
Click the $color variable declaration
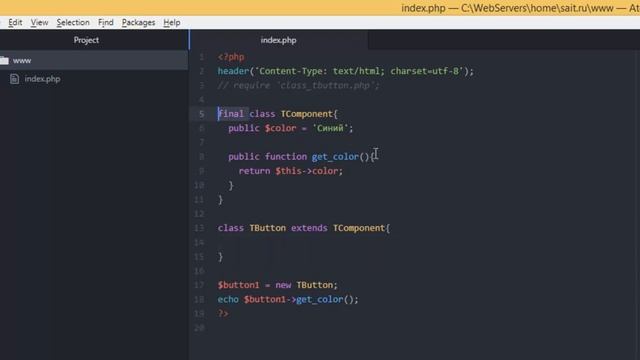[280, 128]
